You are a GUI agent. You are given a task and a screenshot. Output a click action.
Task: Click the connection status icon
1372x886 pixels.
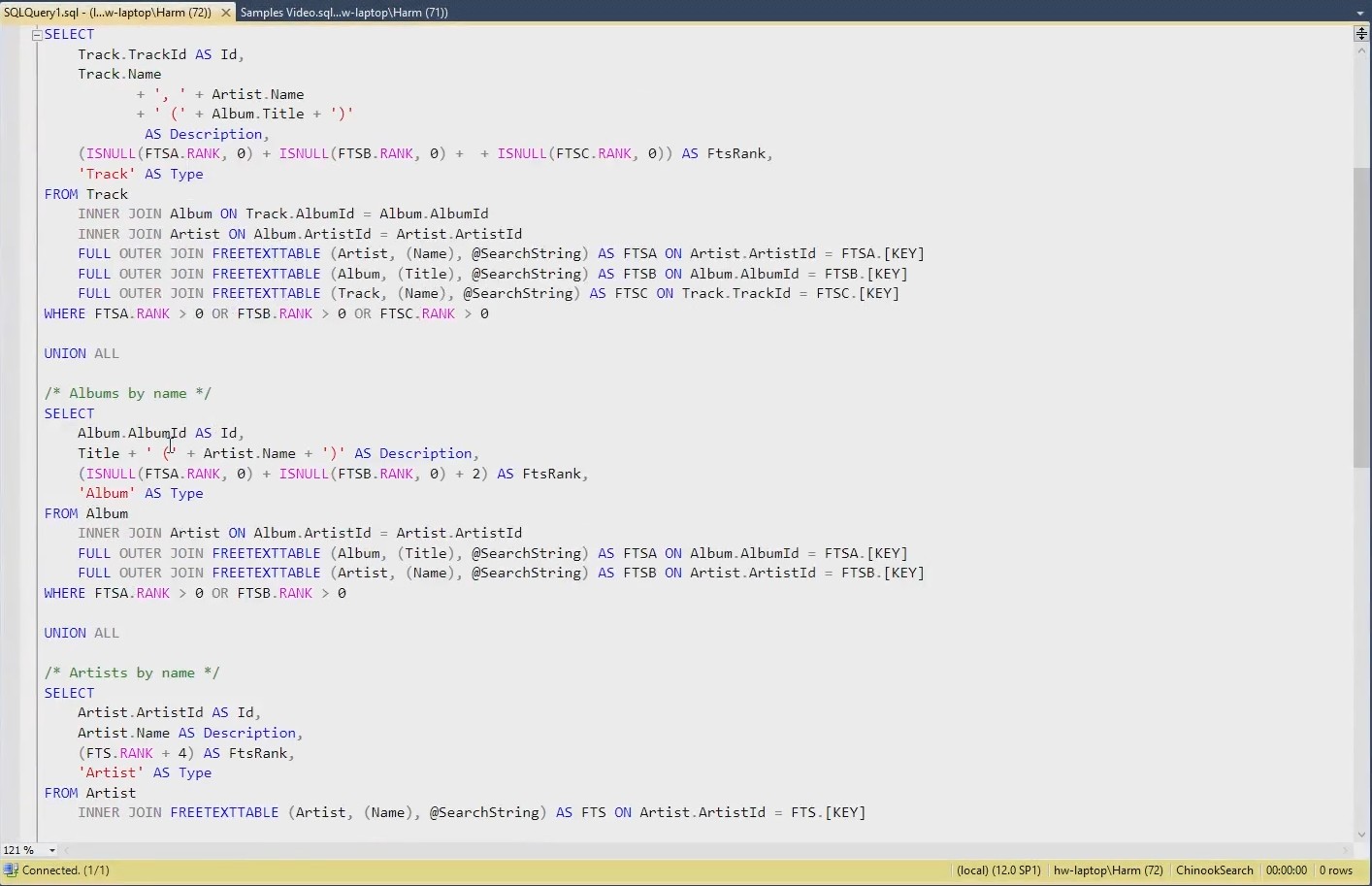[x=11, y=870]
